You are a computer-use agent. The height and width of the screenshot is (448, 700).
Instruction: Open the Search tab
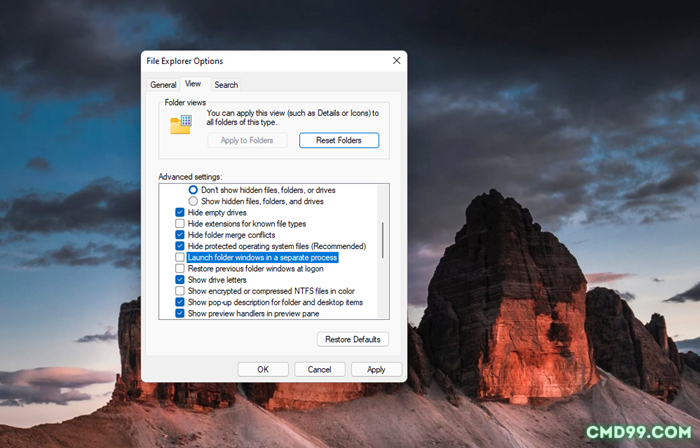226,85
